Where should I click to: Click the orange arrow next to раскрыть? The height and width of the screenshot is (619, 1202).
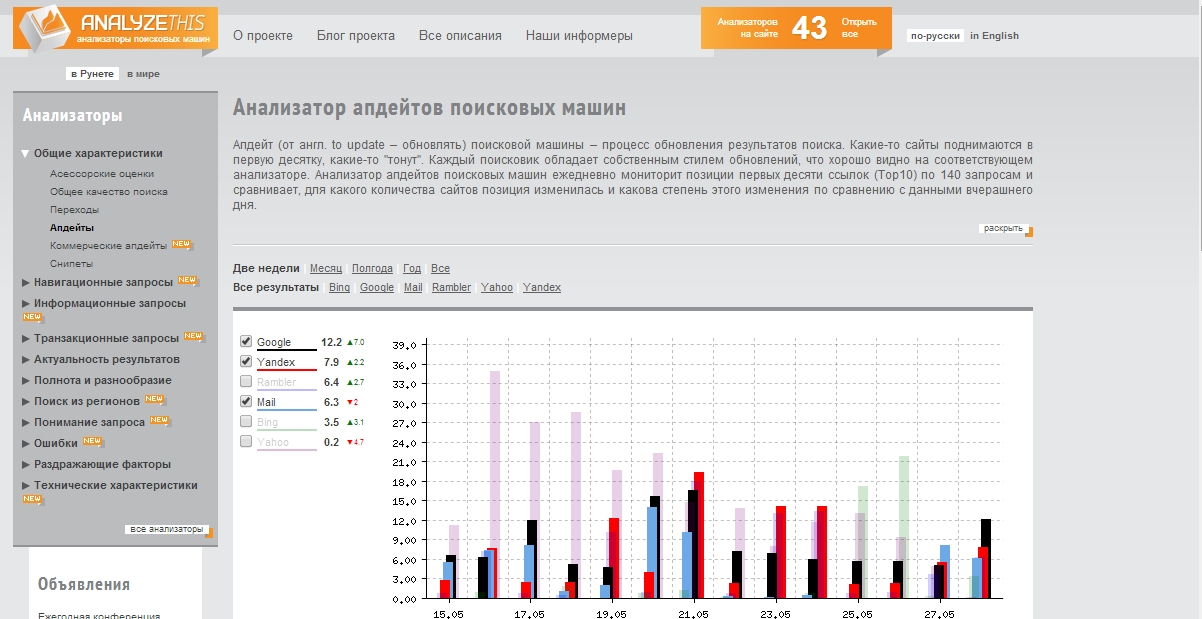pyautogui.click(x=1028, y=232)
